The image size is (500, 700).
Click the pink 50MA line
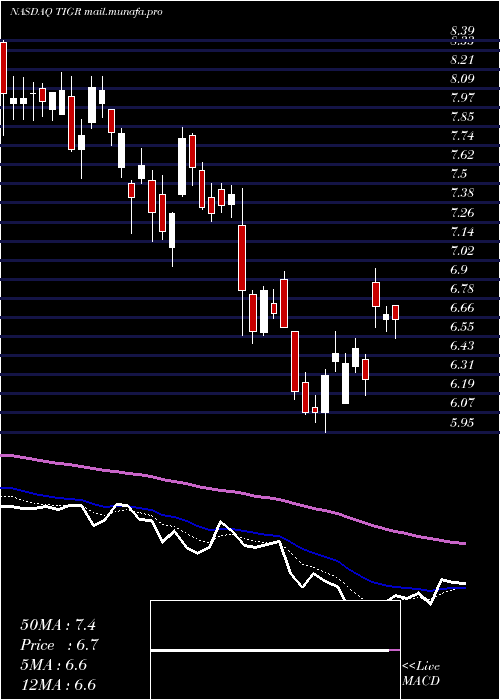click(232, 492)
